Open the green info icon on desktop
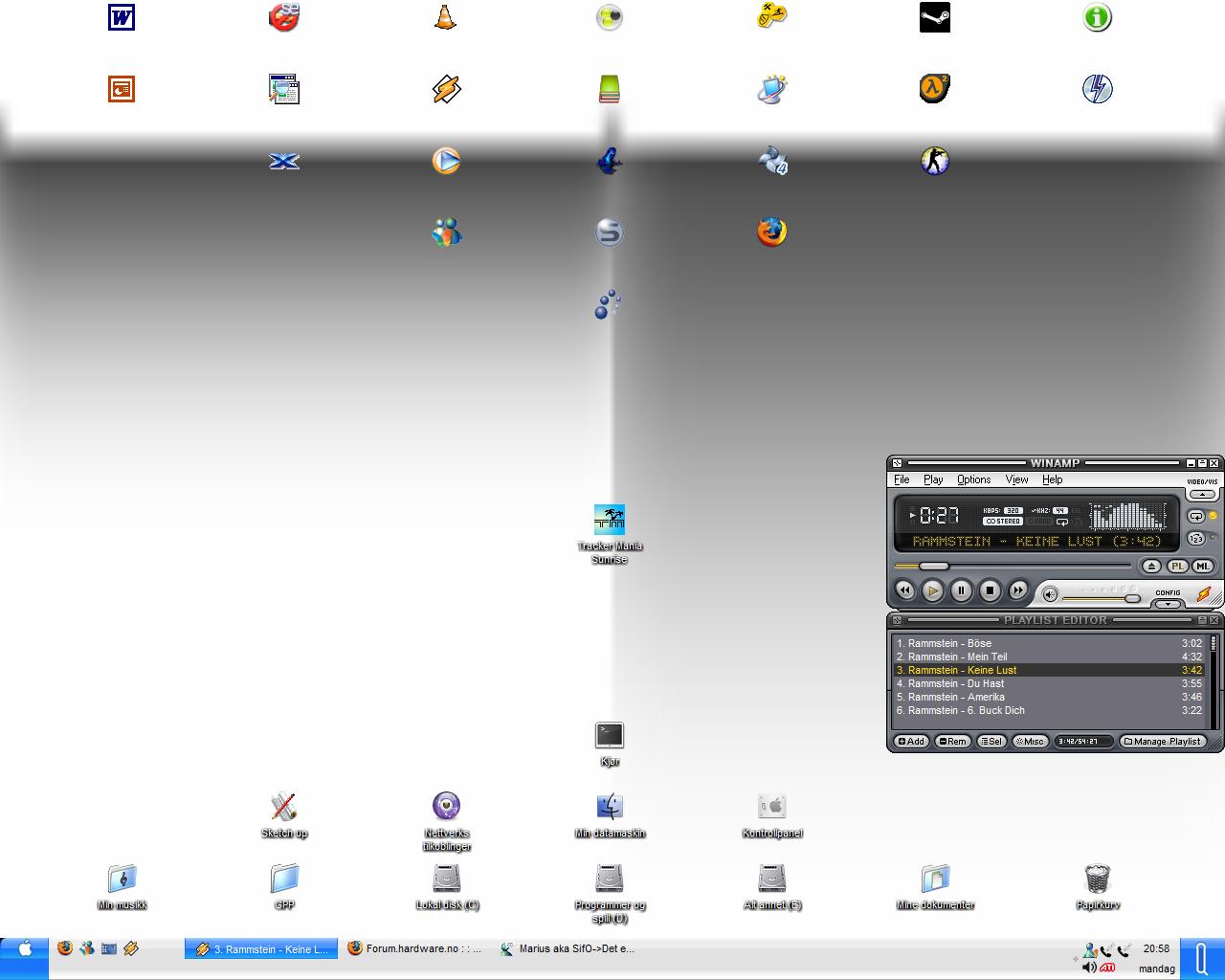1225x980 pixels. coord(1097,17)
